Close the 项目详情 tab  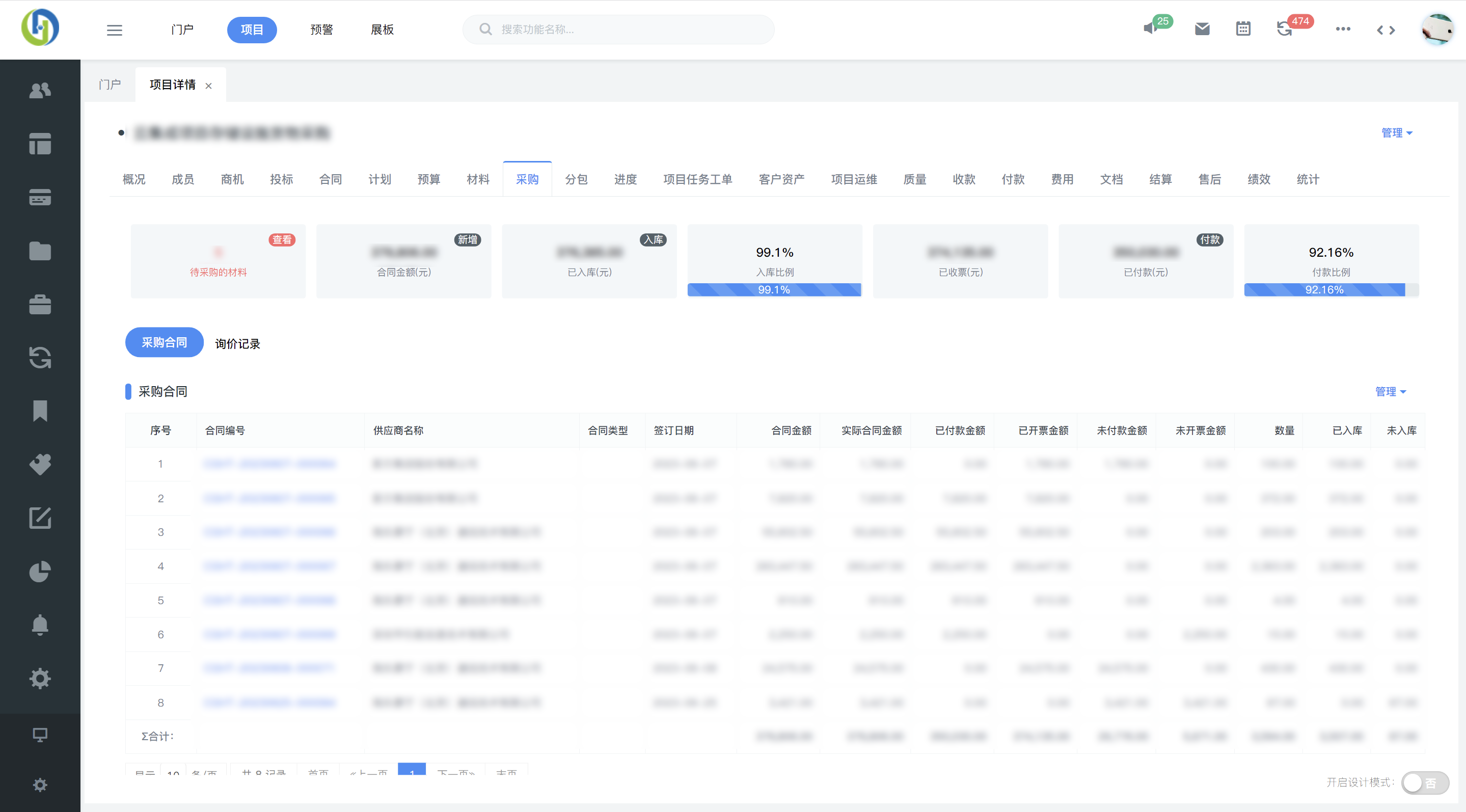click(x=208, y=86)
